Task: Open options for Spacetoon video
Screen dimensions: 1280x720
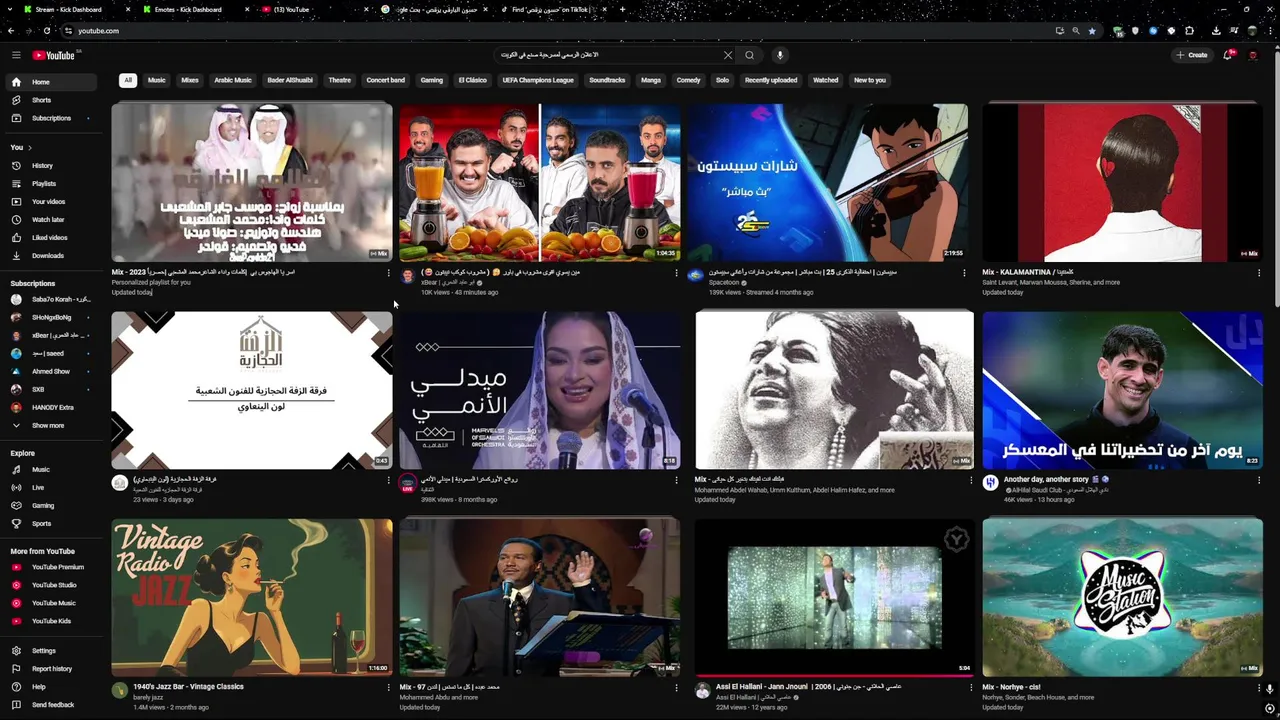Action: click(964, 273)
